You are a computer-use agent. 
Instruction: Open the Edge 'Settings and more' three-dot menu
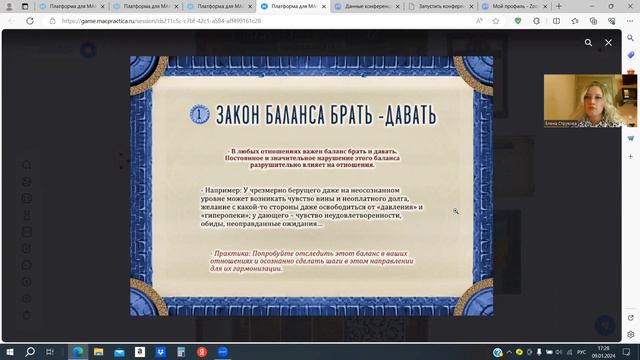pos(630,21)
